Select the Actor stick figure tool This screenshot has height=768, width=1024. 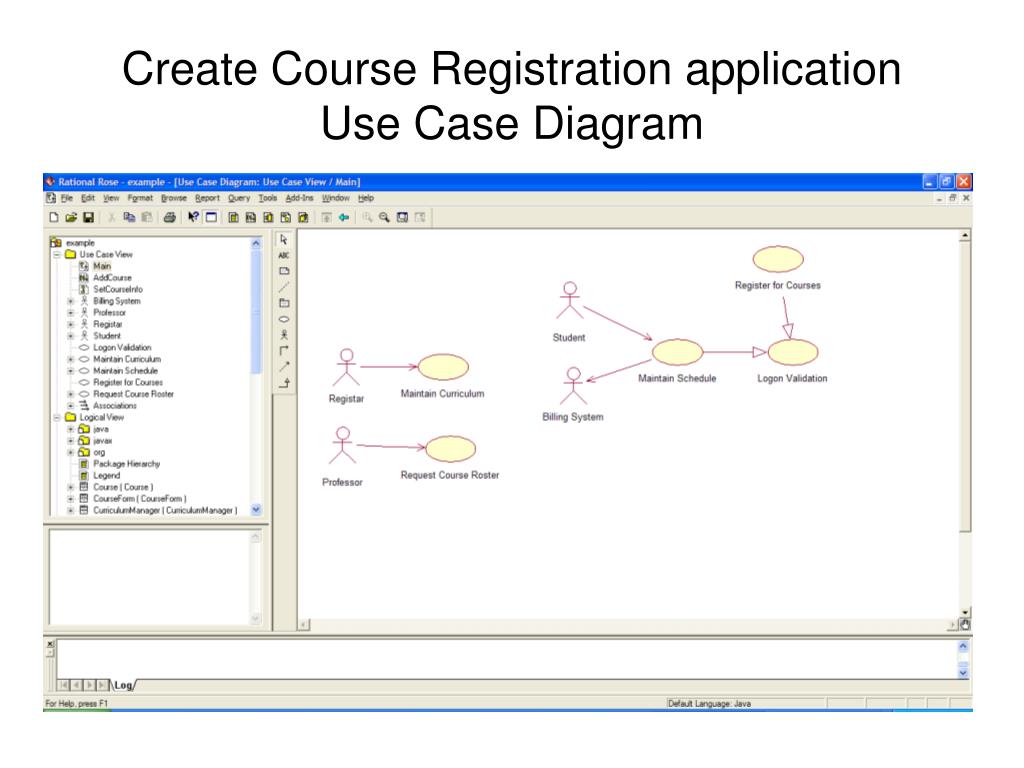[x=284, y=335]
